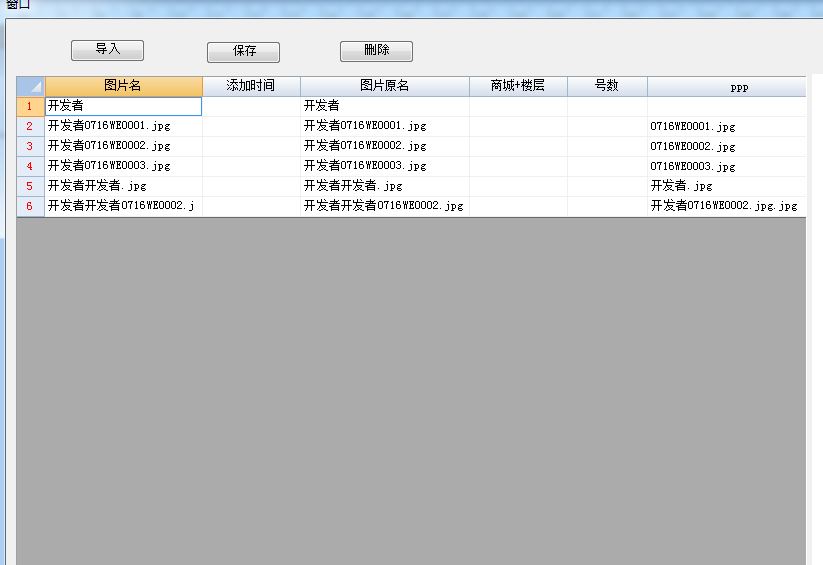
Task: Click the 号数 column header
Action: coord(607,86)
